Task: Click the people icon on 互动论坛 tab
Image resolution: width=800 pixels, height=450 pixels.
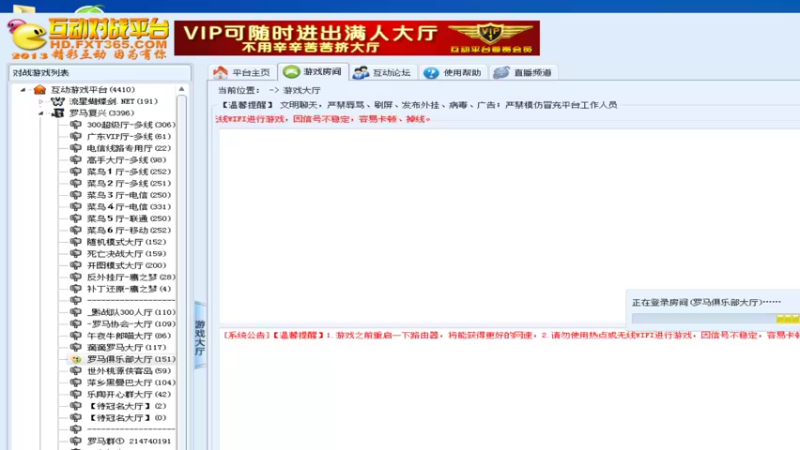Action: pos(361,72)
